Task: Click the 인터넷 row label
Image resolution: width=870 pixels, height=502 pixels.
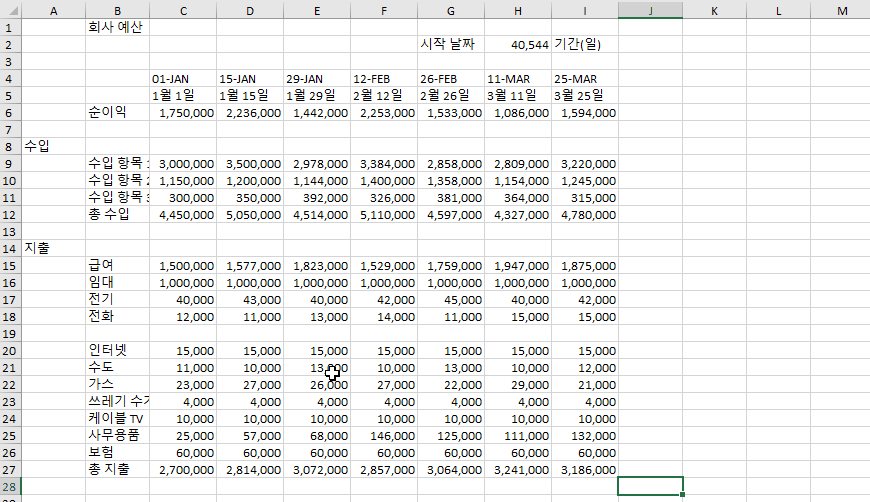Action: click(117, 351)
